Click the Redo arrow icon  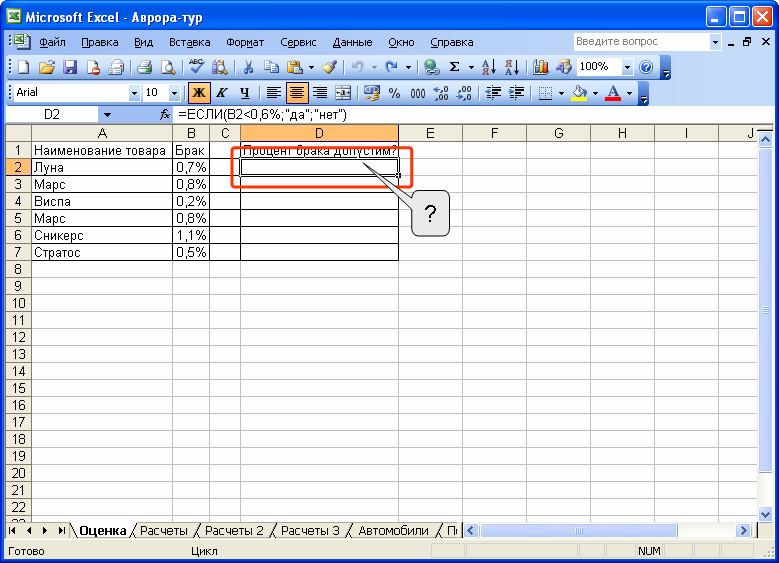391,67
